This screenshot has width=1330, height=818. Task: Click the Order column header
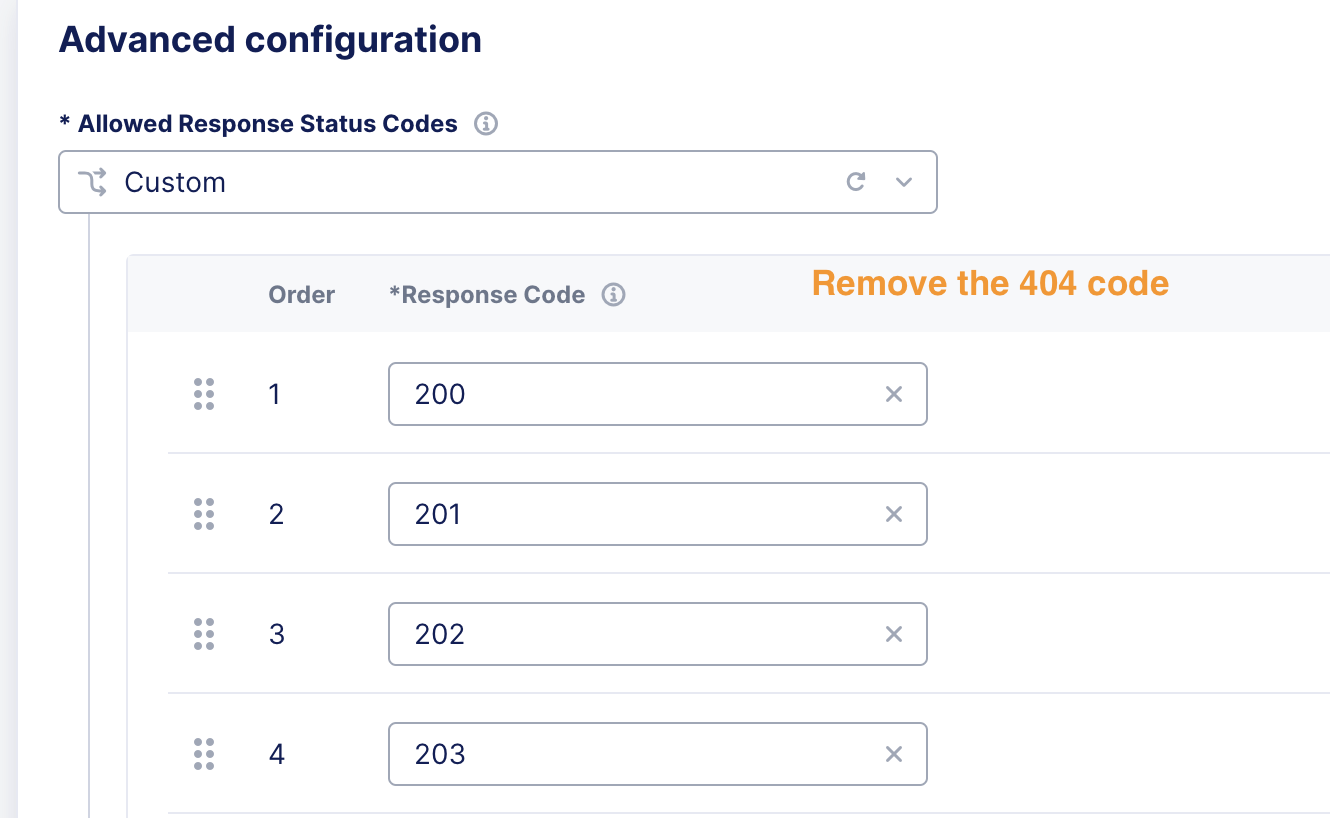(300, 294)
